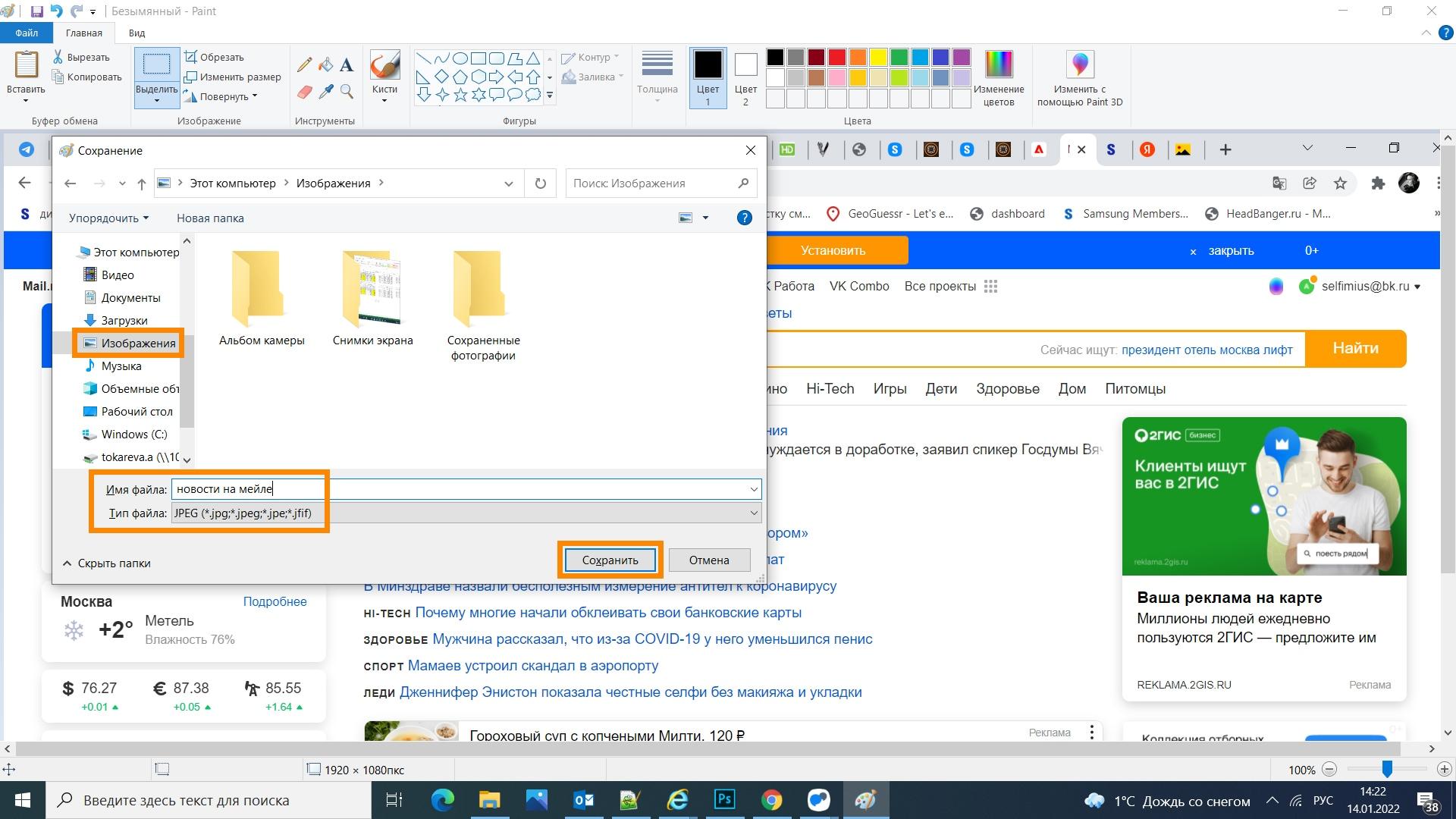Hide folders (Скрыть папки) toggle

106,563
